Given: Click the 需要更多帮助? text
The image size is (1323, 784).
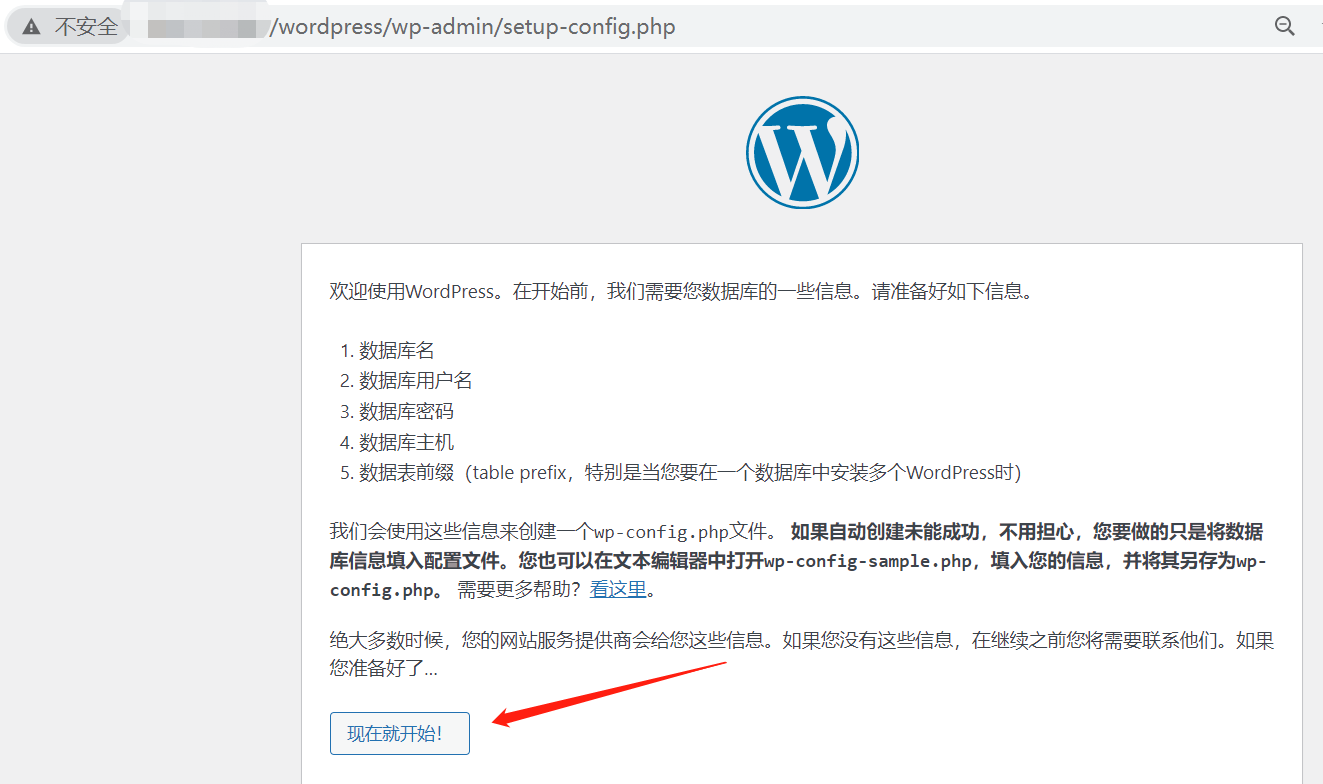Looking at the screenshot, I should click(520, 590).
